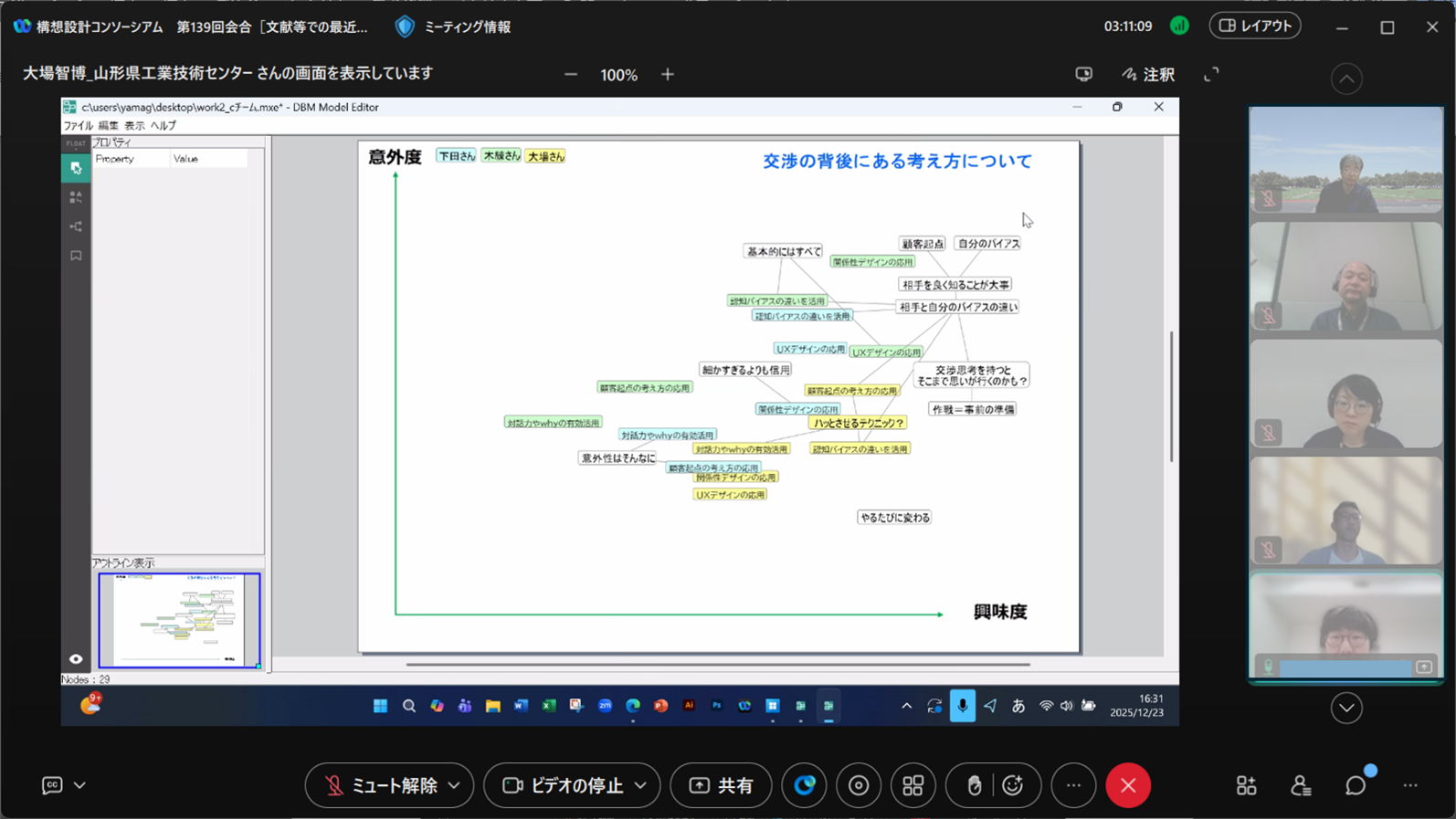Screen dimensions: 1456x819
Task: Zoom in shared screen with plus
Action: [668, 75]
